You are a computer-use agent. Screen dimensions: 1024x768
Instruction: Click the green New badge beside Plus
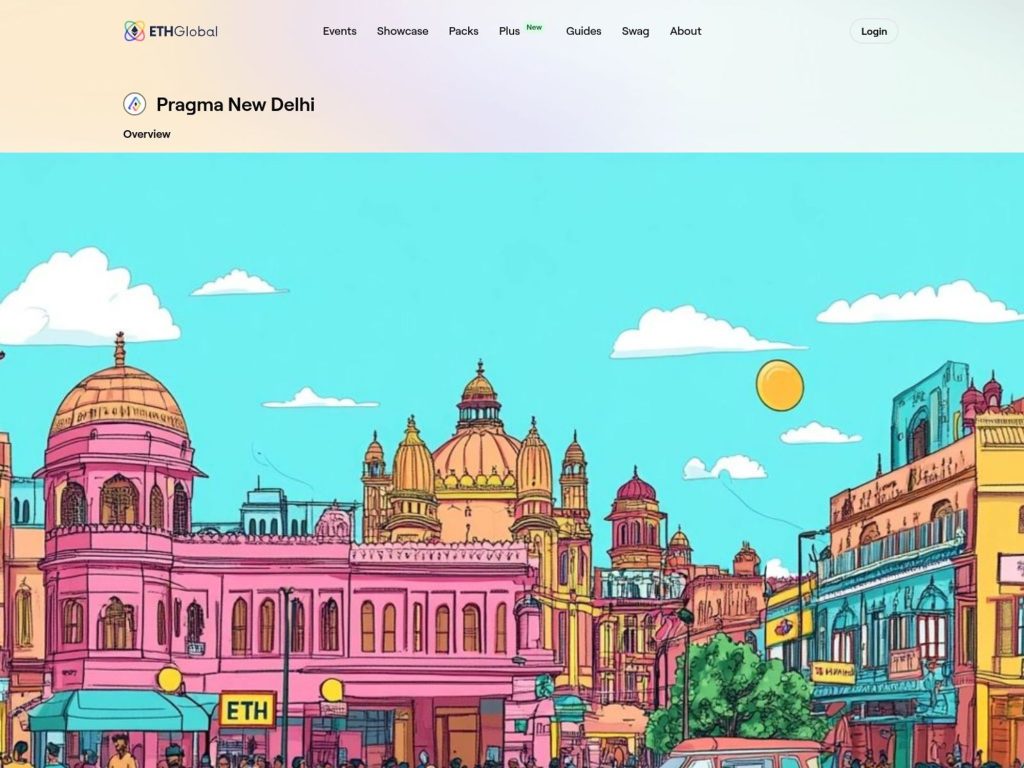pyautogui.click(x=533, y=26)
